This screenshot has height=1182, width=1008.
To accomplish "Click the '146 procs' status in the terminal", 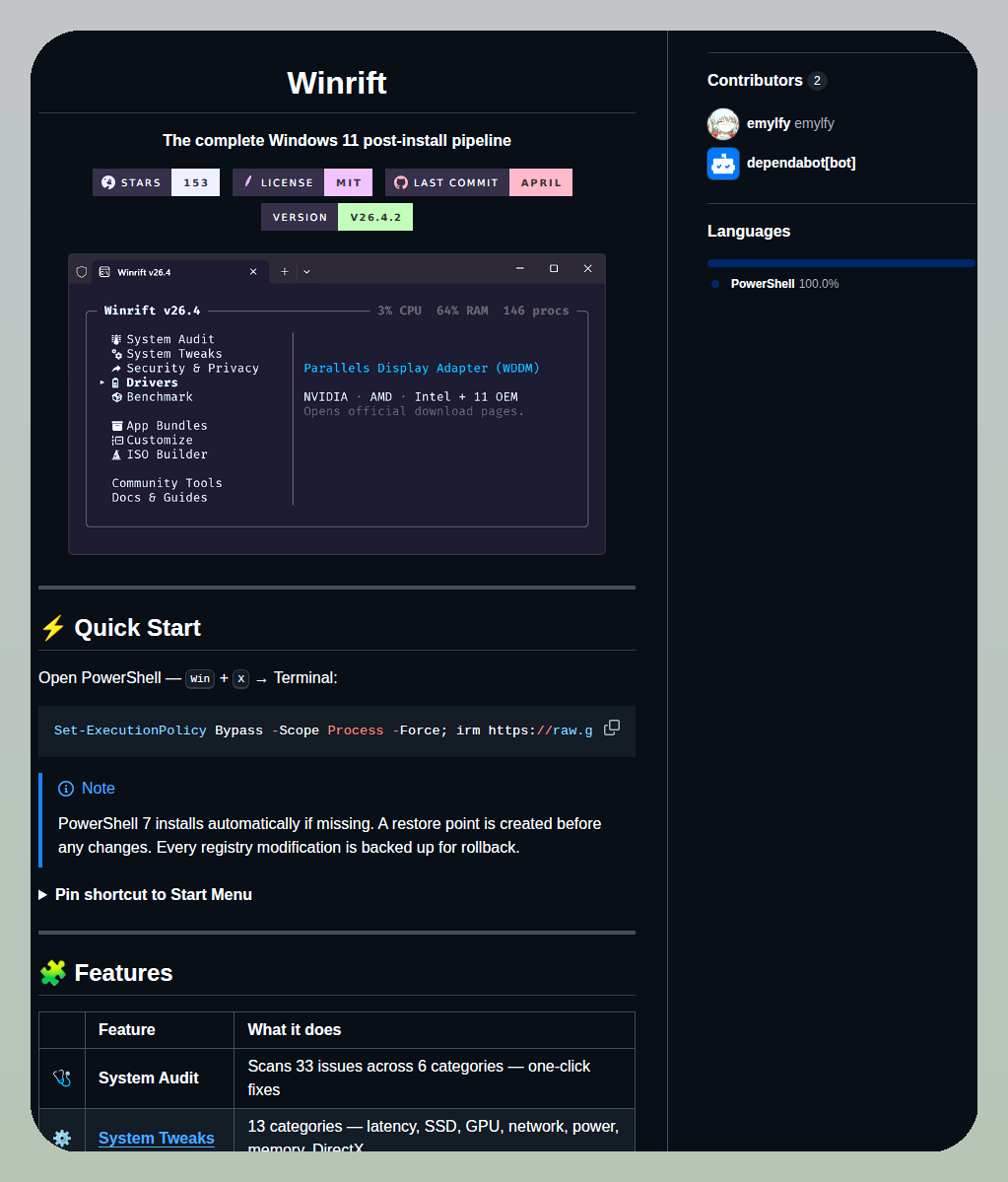I will tap(536, 311).
